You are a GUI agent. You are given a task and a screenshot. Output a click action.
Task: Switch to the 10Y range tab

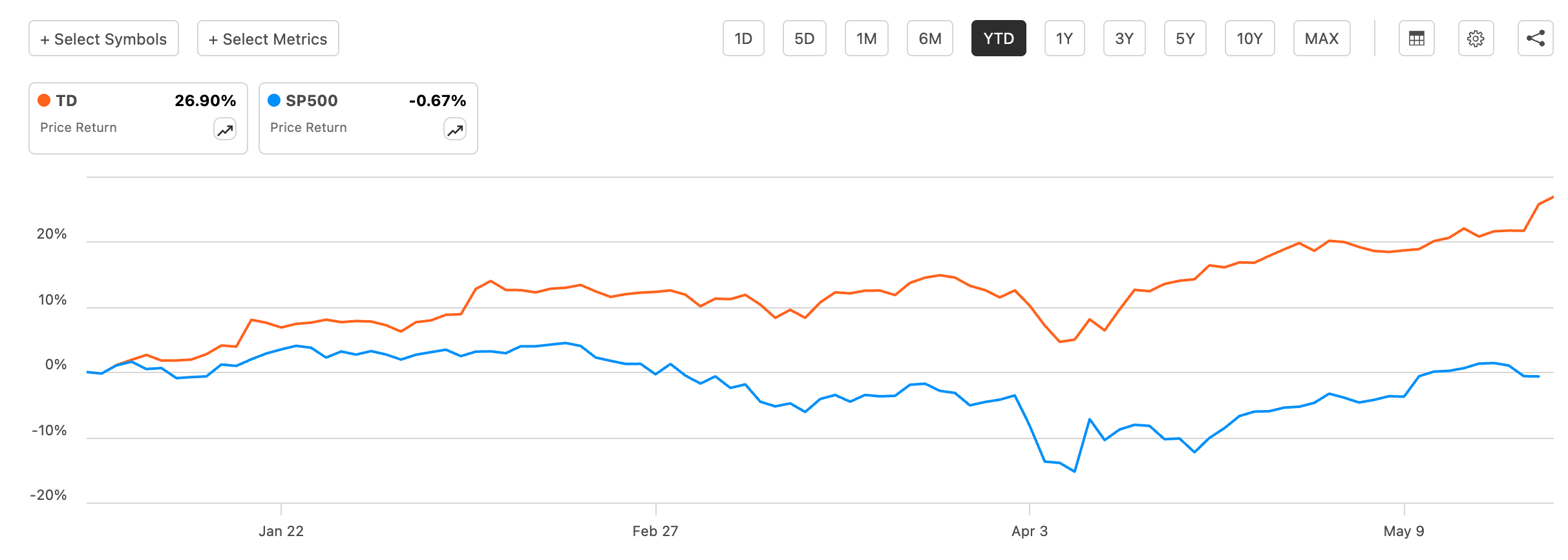point(1249,38)
